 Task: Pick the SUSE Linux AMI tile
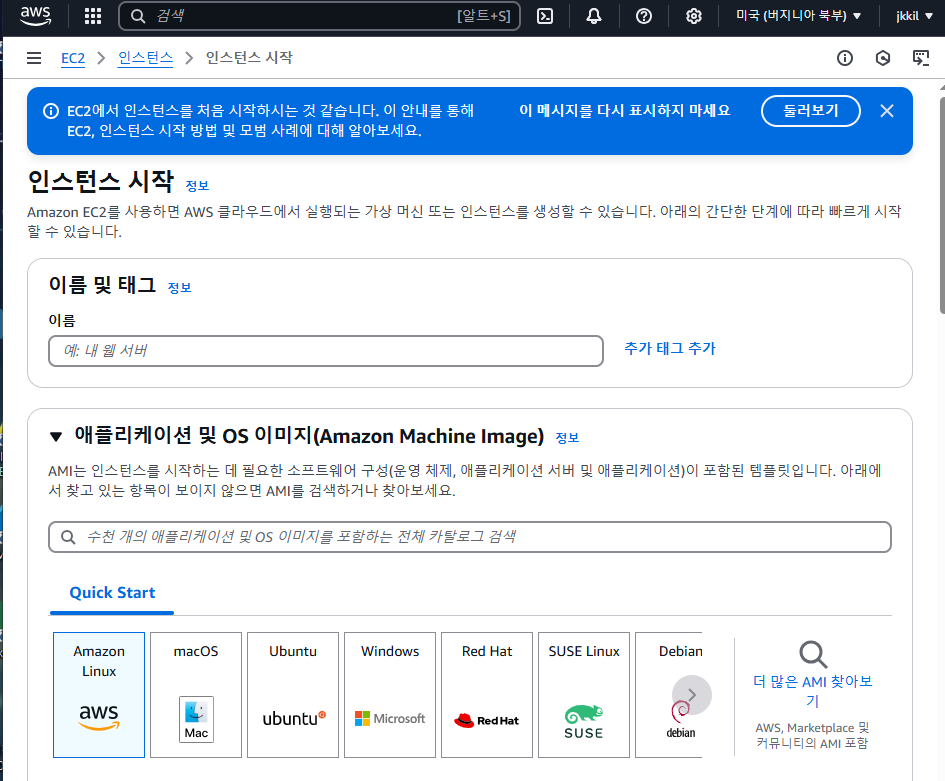coord(584,695)
